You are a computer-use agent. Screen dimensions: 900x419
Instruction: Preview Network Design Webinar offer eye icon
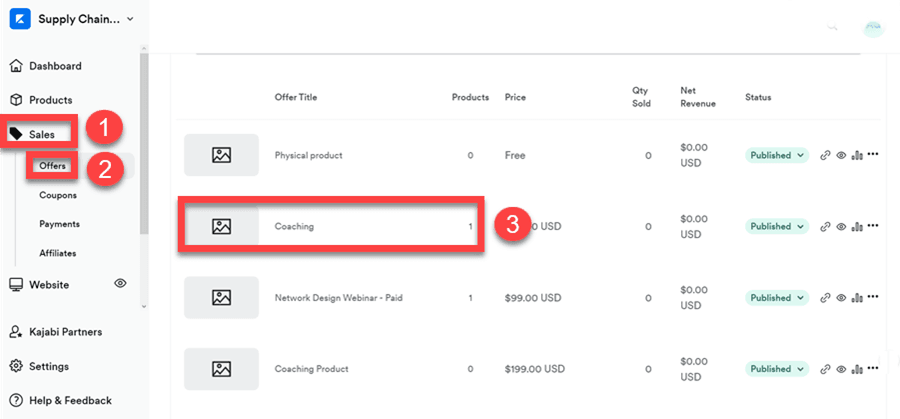[840, 298]
